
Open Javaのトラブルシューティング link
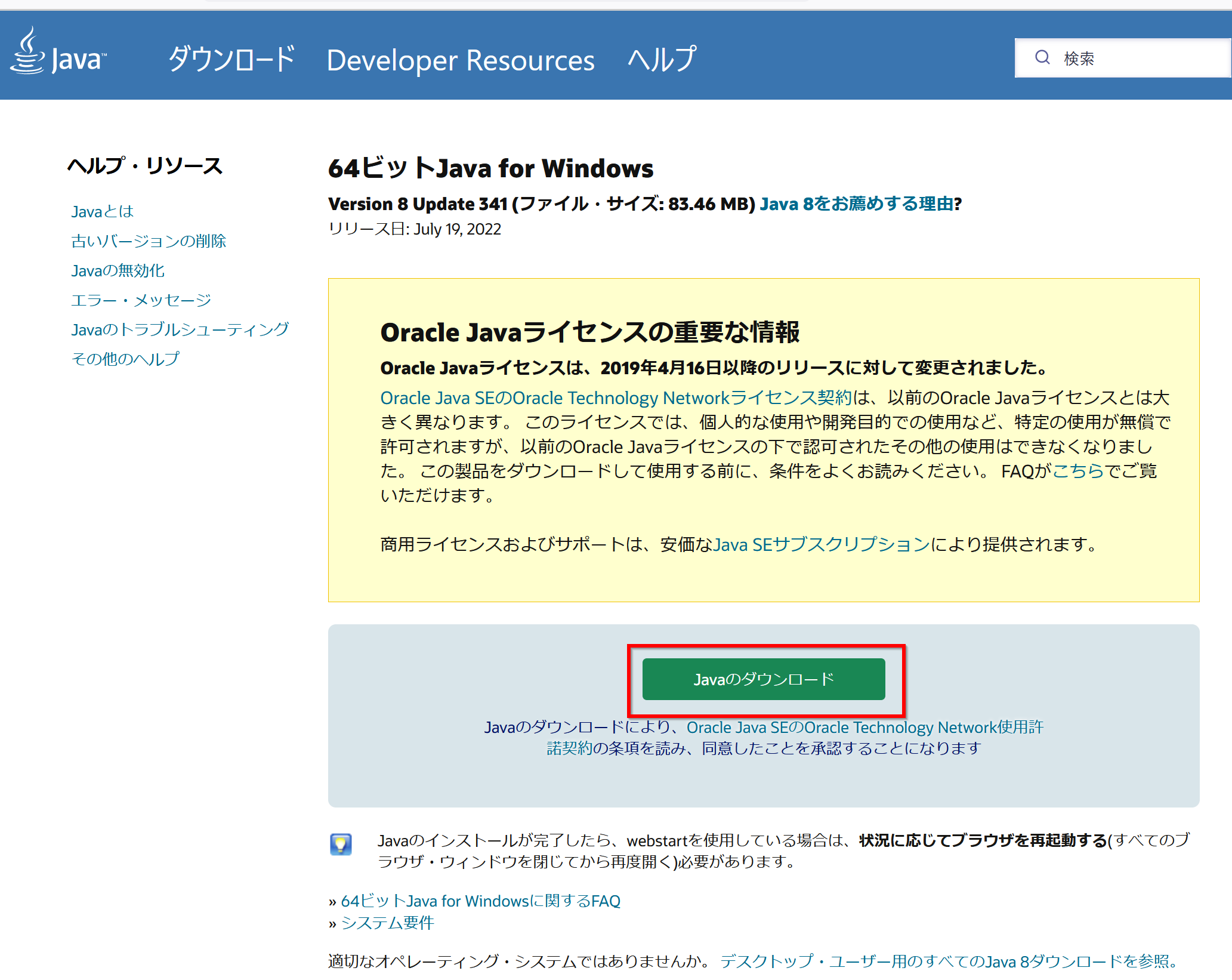click(x=180, y=329)
